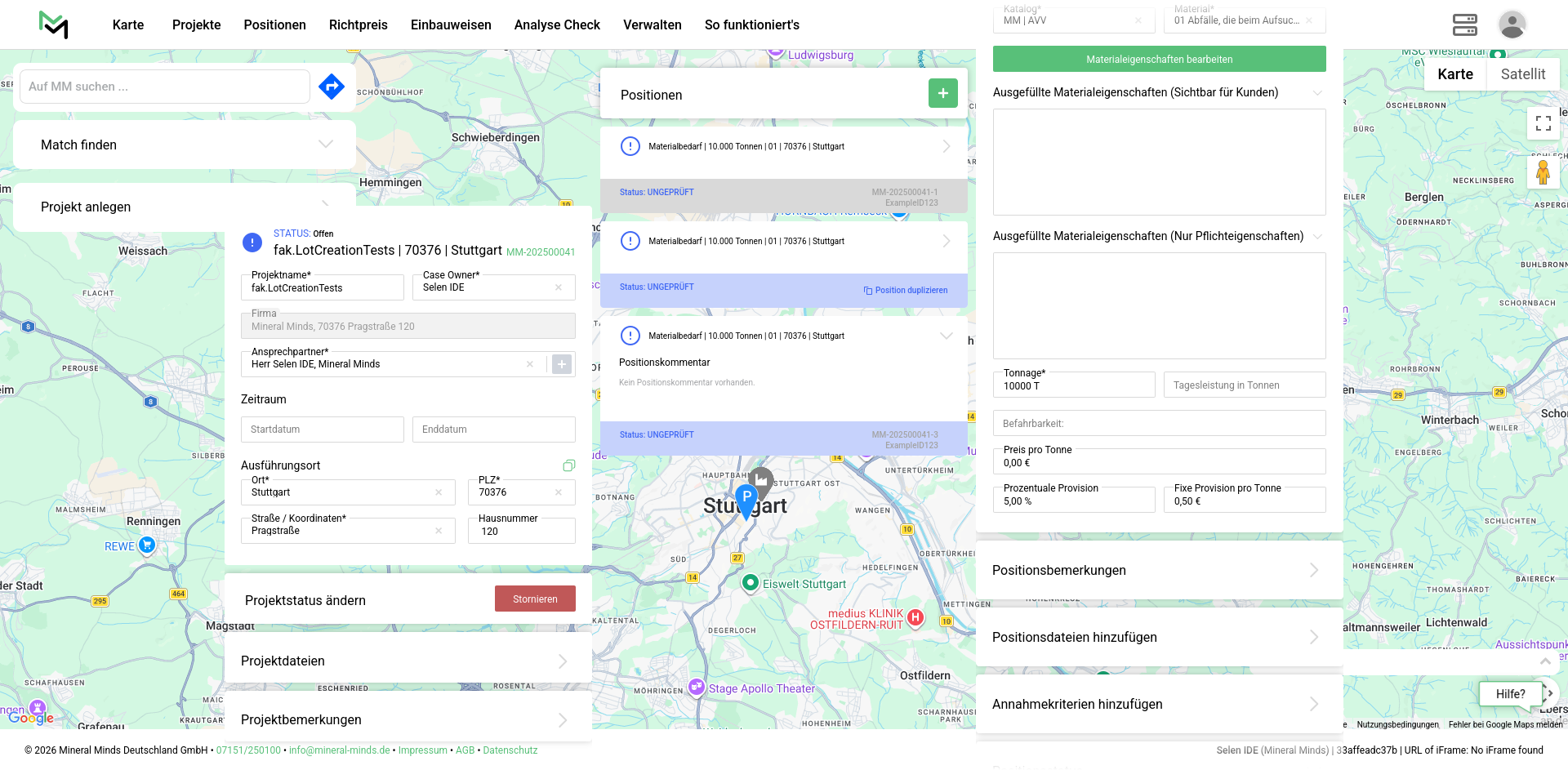The height and width of the screenshot is (770, 1568).
Task: Switch map to Satellit view
Action: 1522,74
